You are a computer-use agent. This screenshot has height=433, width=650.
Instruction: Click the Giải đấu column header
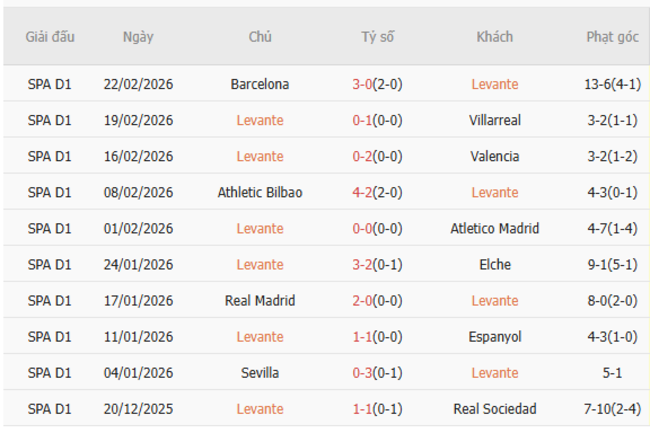pyautogui.click(x=50, y=37)
